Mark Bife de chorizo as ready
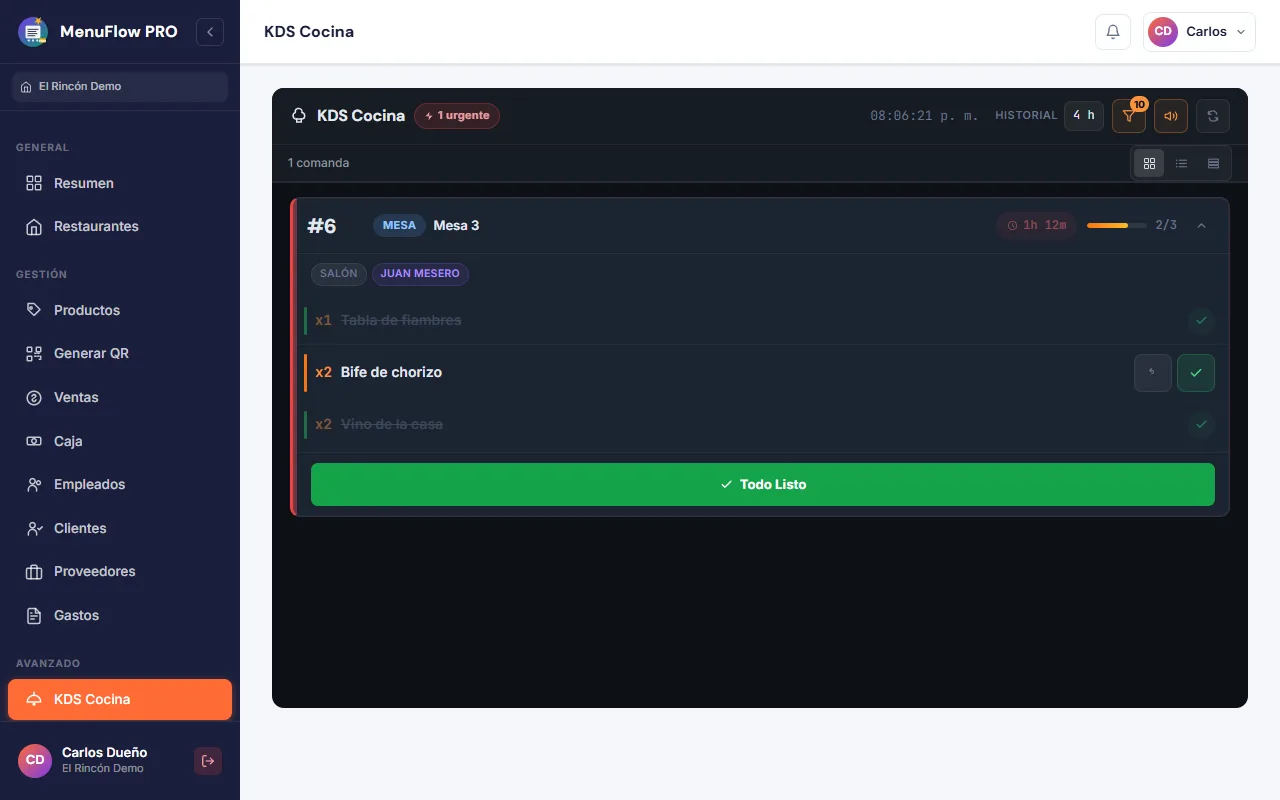 (1196, 373)
